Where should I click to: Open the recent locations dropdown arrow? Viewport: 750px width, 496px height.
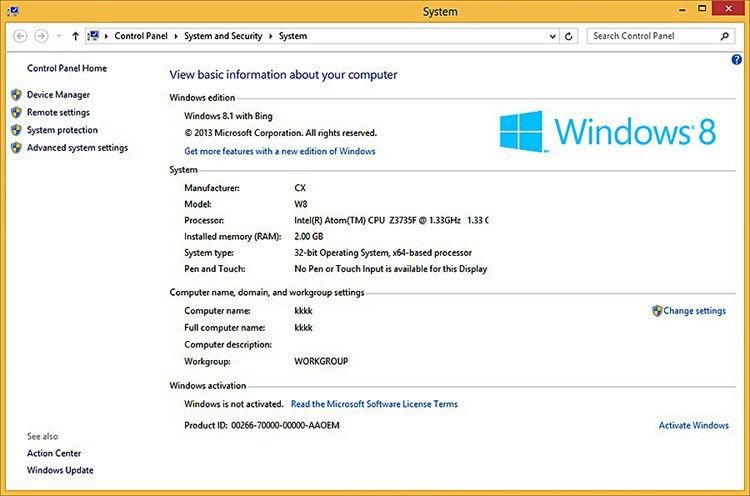click(x=59, y=36)
